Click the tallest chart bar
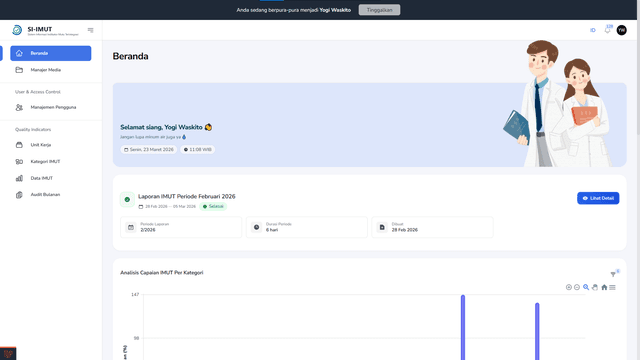Image resolution: width=640 pixels, height=360 pixels. (463, 327)
